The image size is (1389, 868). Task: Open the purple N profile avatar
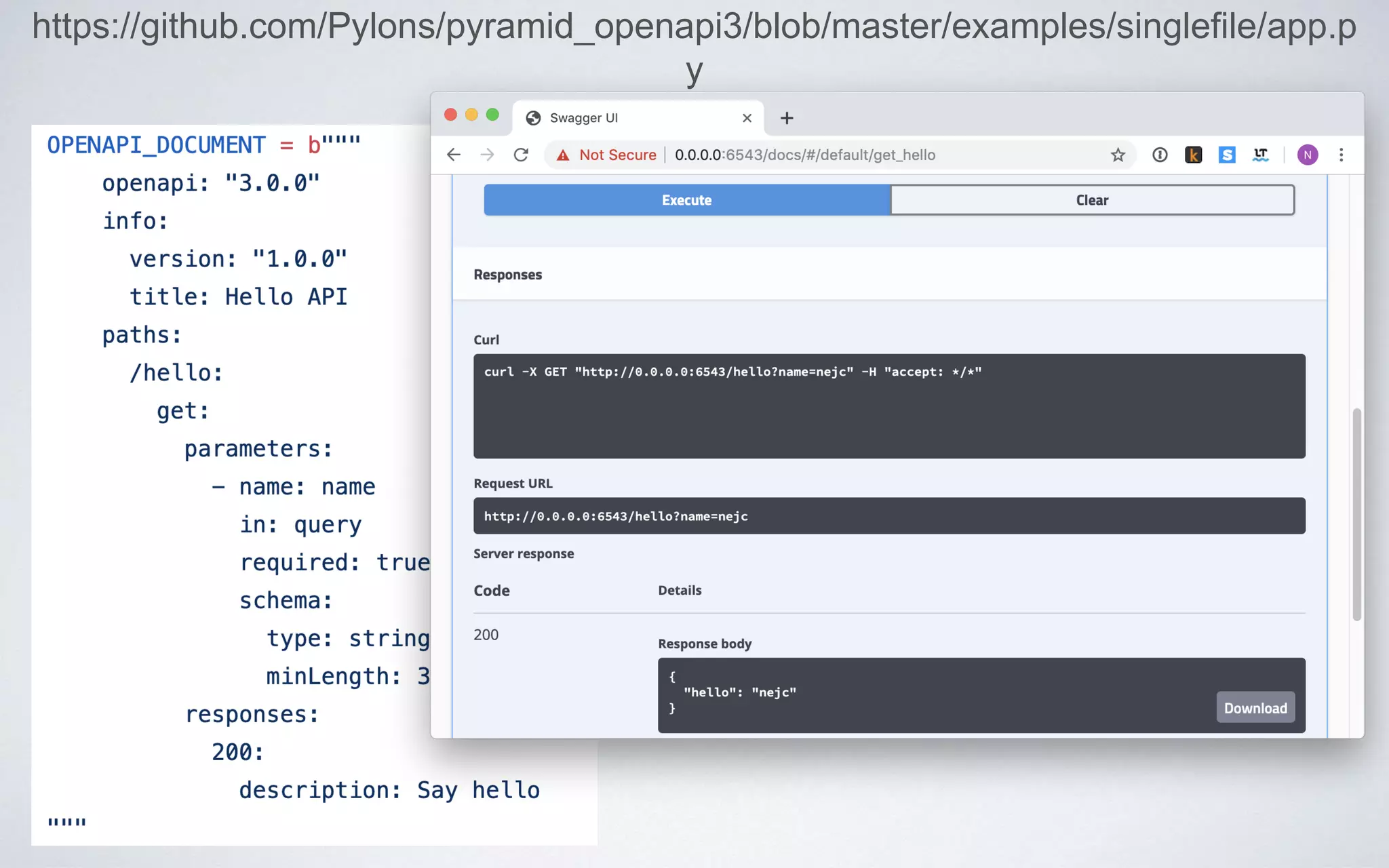(1308, 155)
